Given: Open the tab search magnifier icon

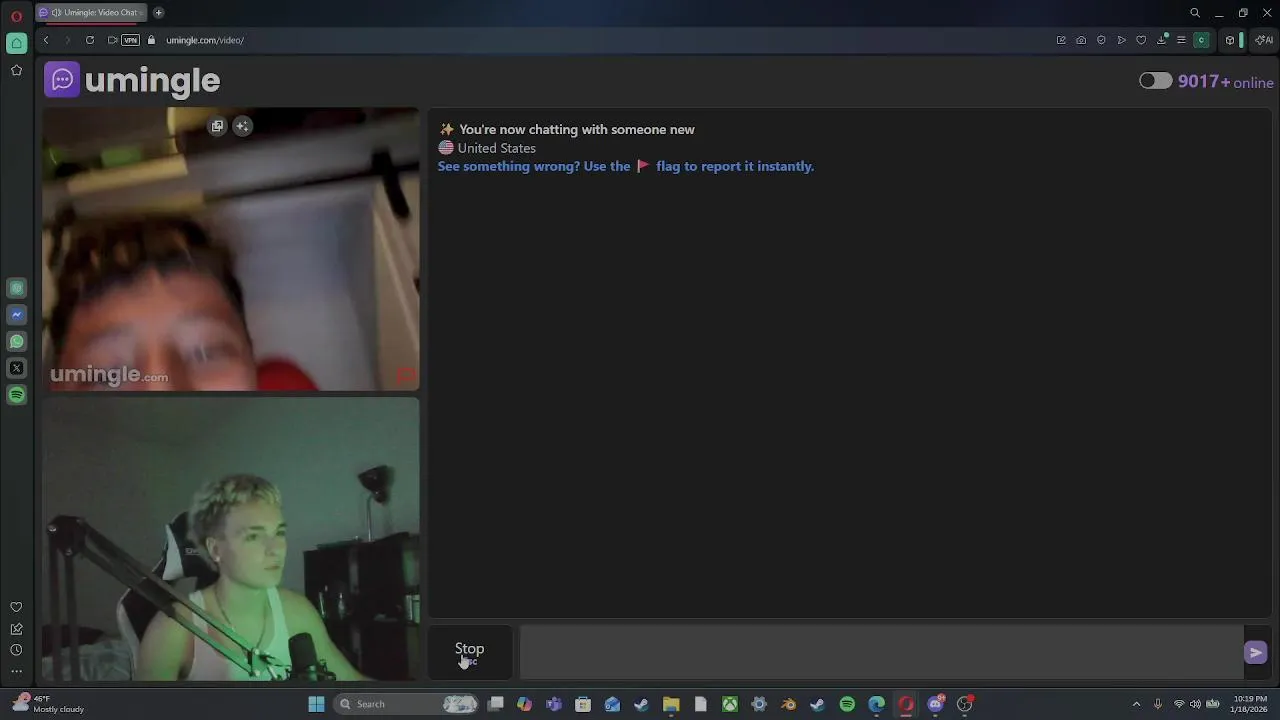Looking at the screenshot, I should click(1195, 13).
